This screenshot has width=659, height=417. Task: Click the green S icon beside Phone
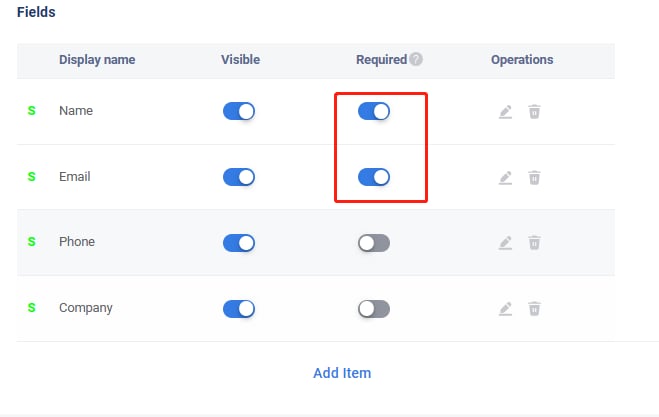click(x=31, y=242)
